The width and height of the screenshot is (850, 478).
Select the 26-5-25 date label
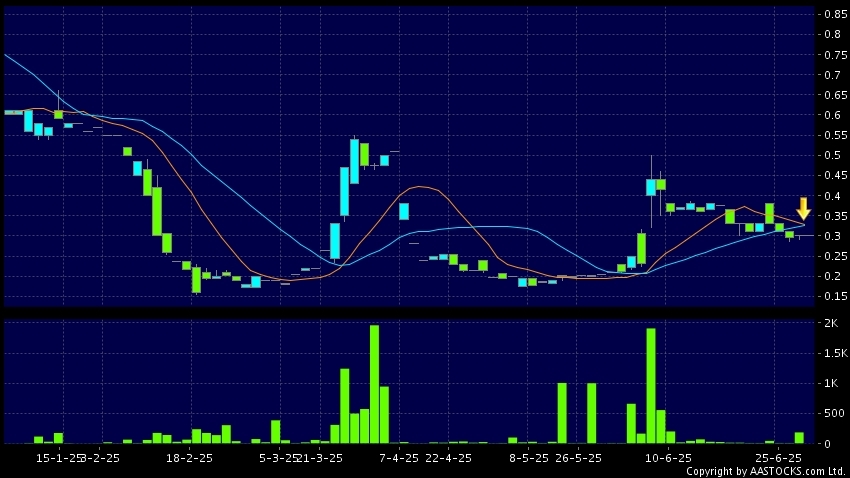click(x=578, y=458)
